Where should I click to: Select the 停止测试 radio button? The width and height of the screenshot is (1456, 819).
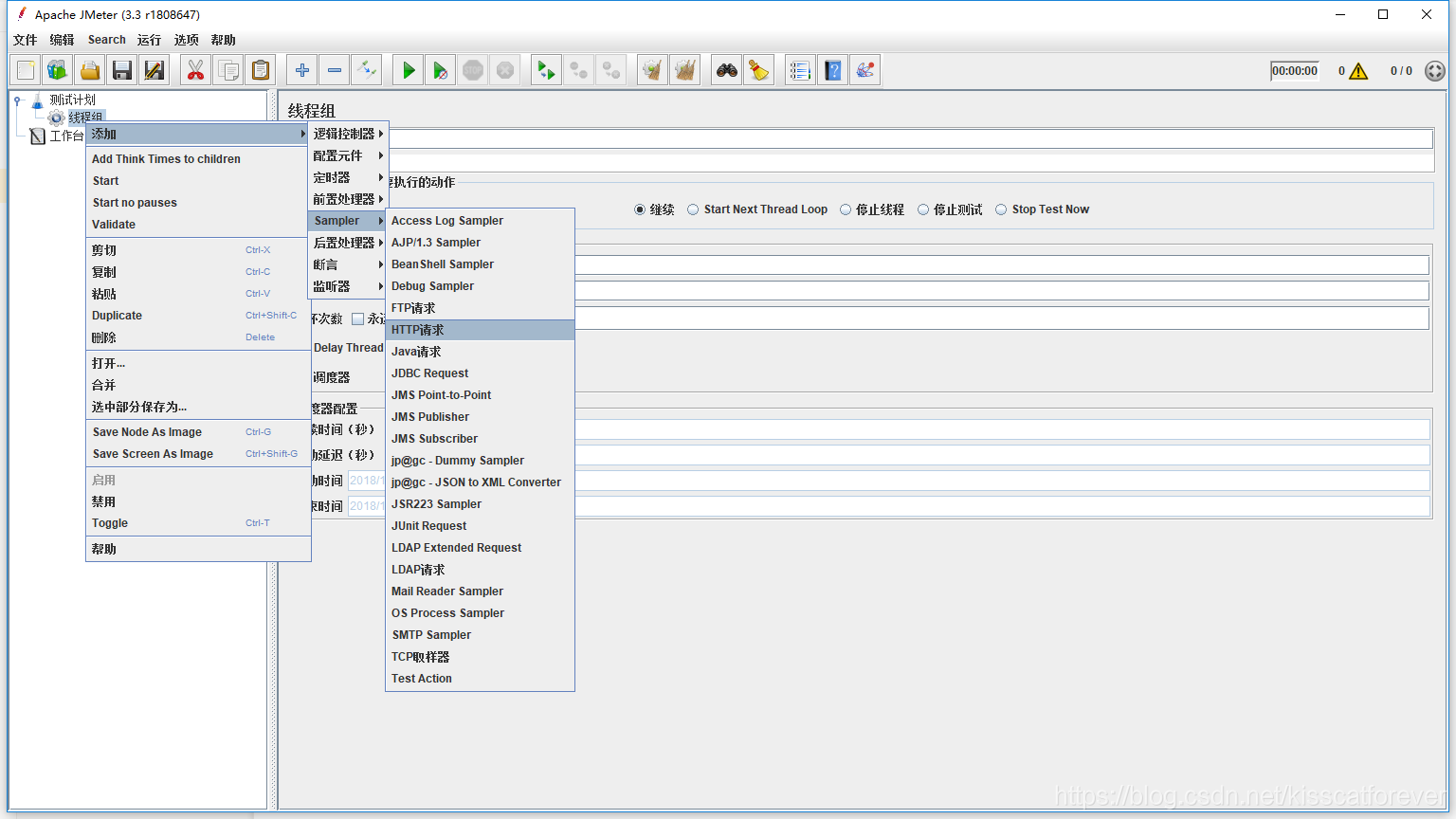point(923,209)
